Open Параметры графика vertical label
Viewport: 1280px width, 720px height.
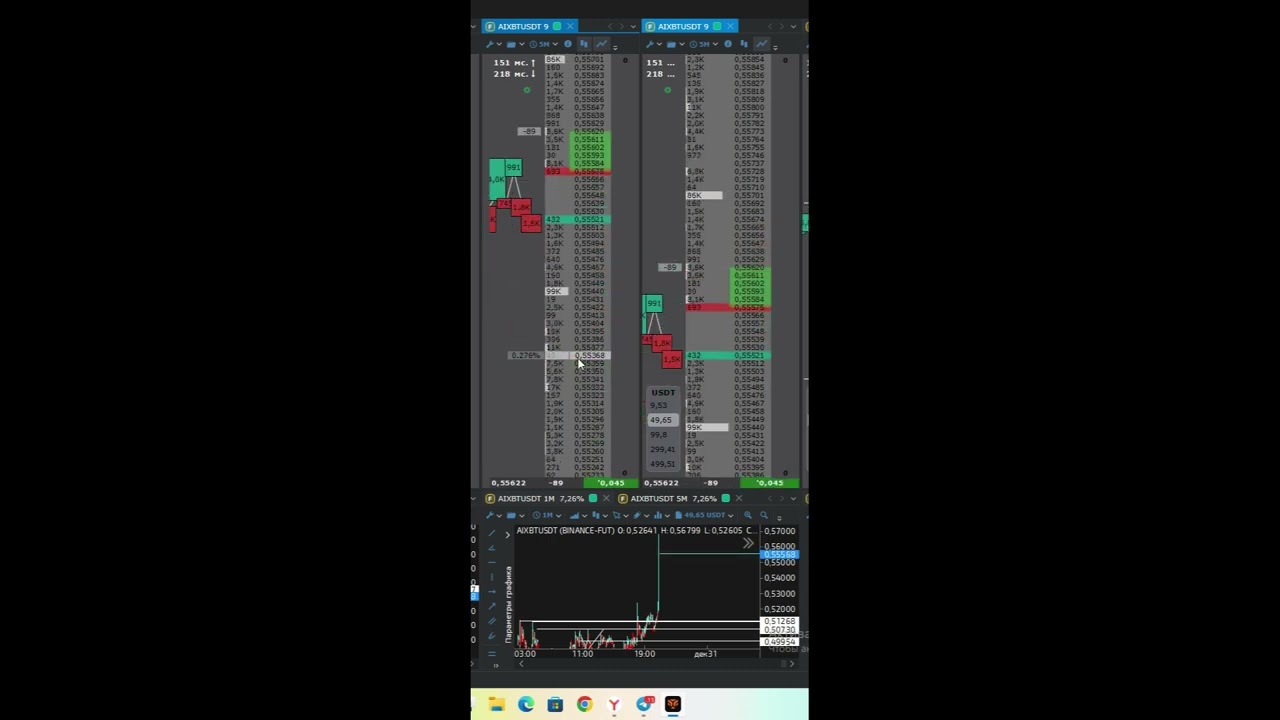tap(508, 604)
